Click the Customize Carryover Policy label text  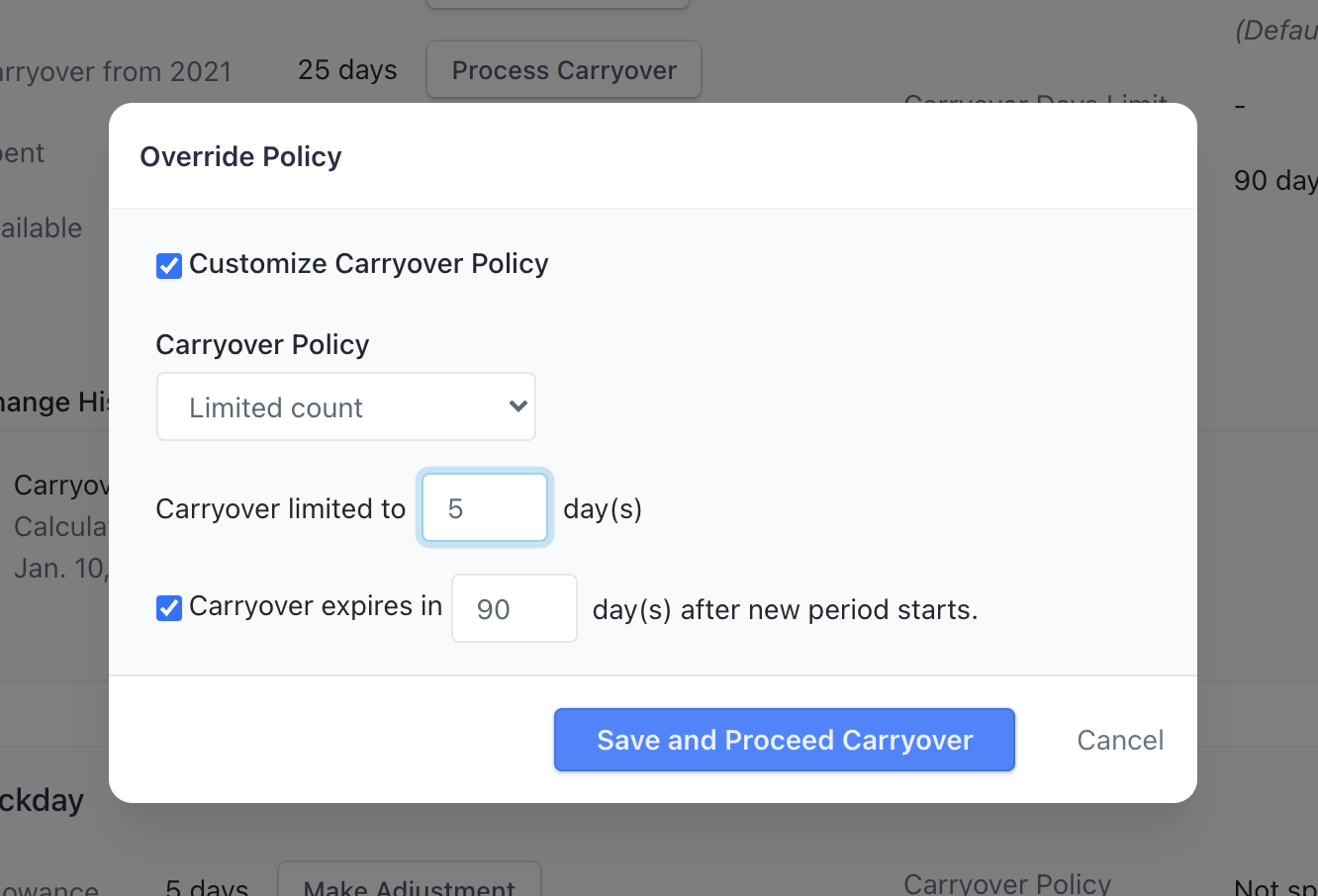pos(368,264)
